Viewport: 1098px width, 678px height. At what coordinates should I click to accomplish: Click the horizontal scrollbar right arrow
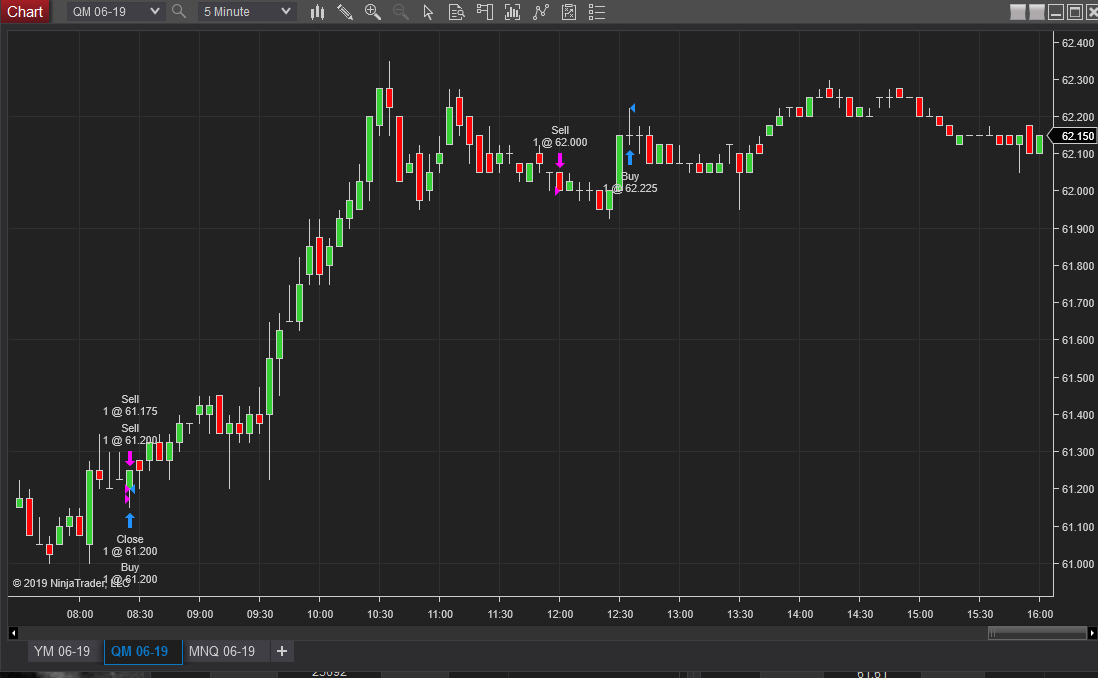coord(1091,633)
